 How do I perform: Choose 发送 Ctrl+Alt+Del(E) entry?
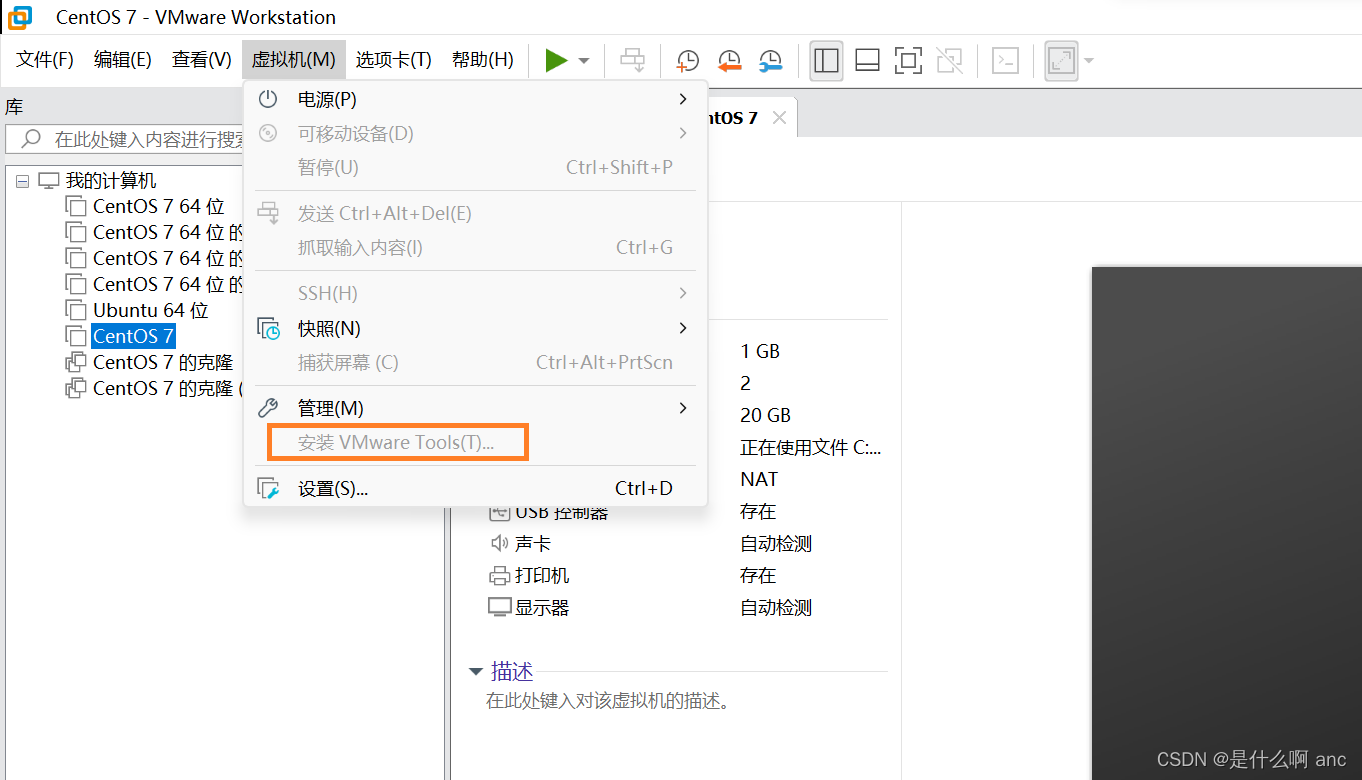coord(475,214)
